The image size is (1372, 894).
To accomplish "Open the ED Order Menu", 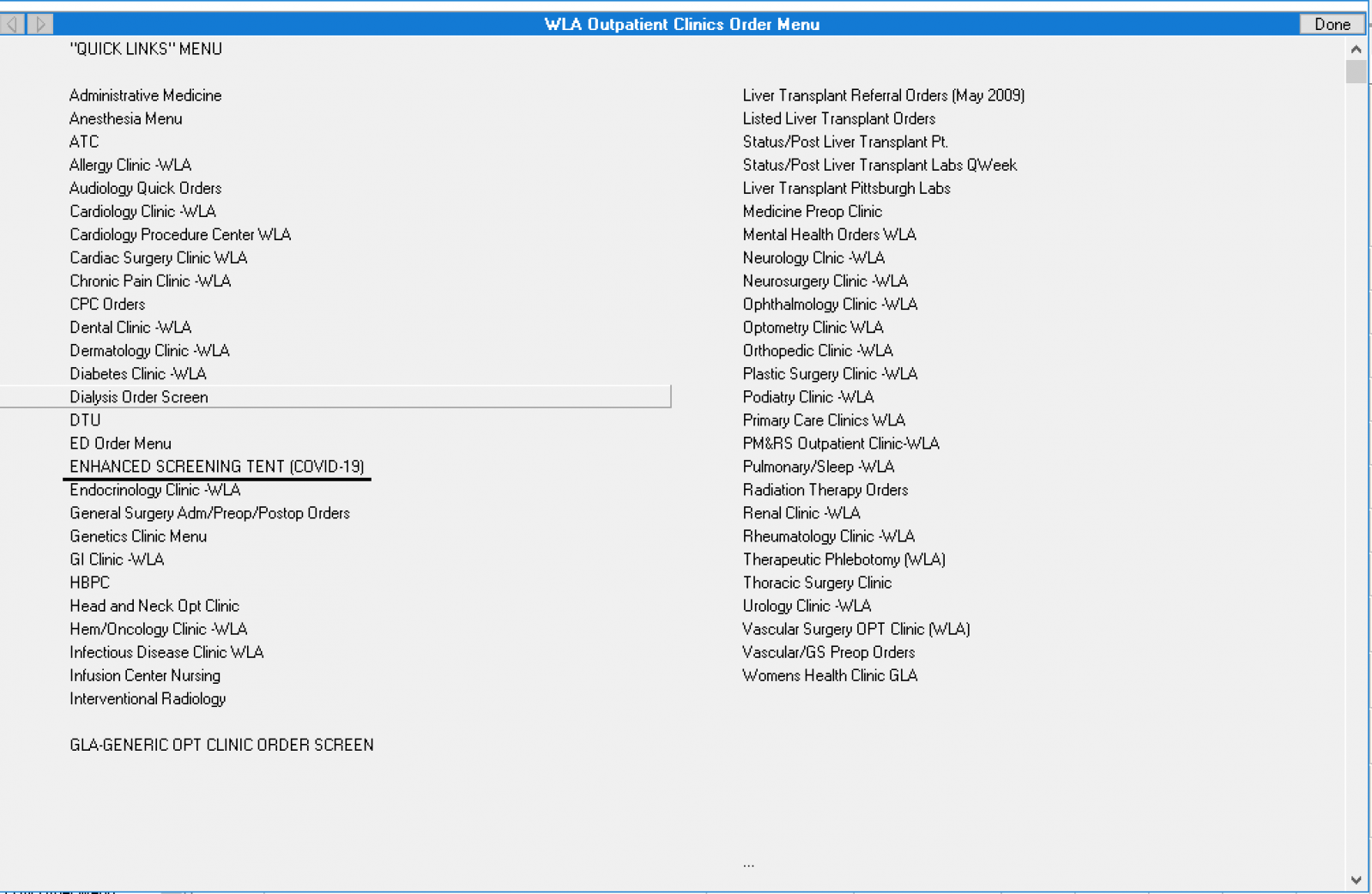I will point(120,444).
